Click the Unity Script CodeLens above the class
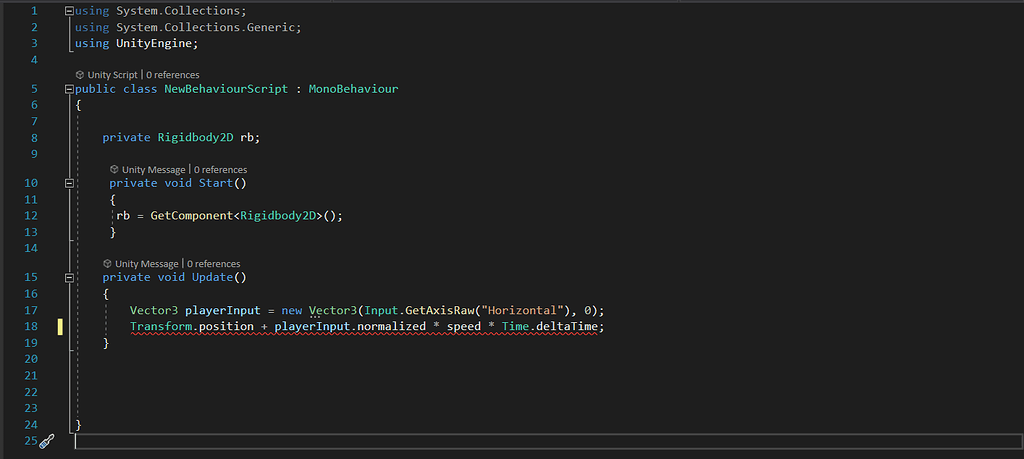The width and height of the screenshot is (1024, 459). pos(107,75)
